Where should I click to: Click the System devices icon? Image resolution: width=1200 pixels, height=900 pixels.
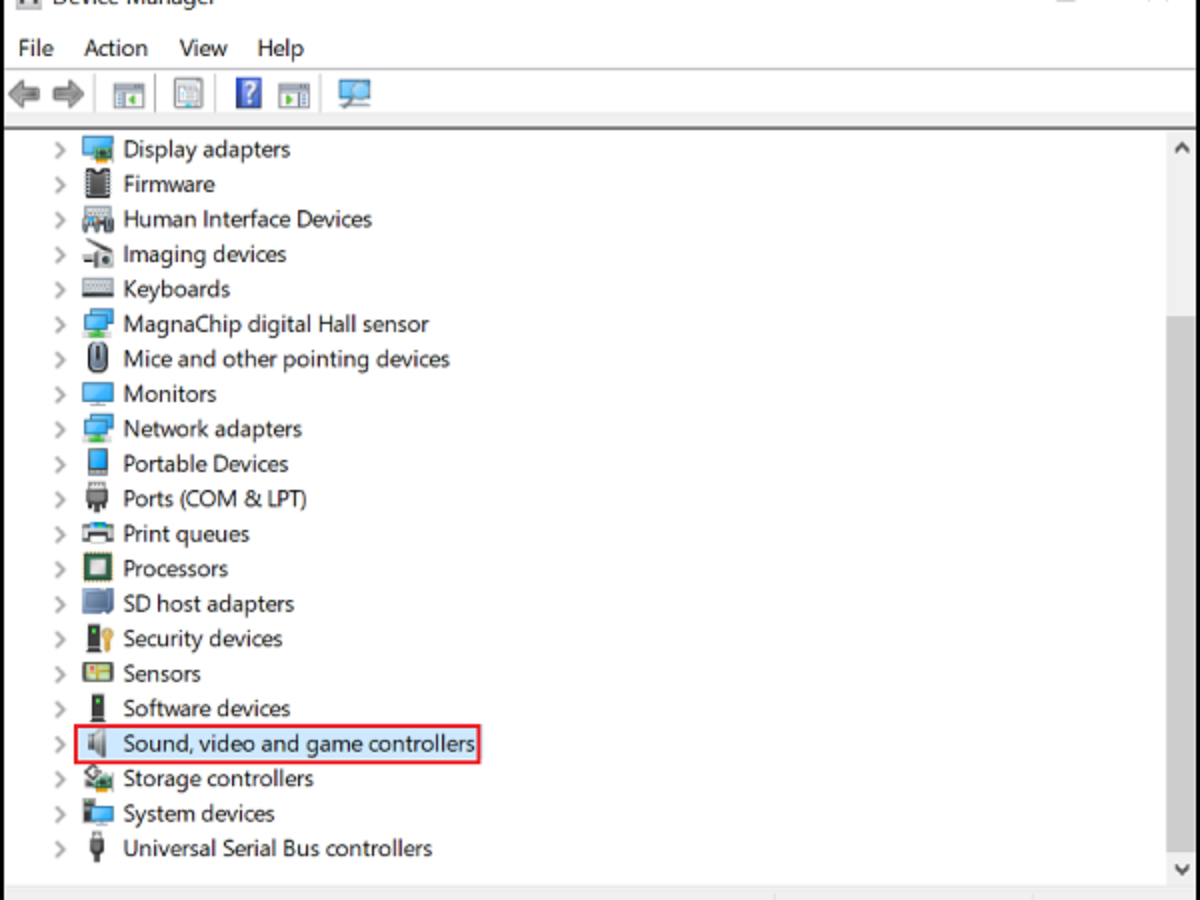pyautogui.click(x=98, y=813)
